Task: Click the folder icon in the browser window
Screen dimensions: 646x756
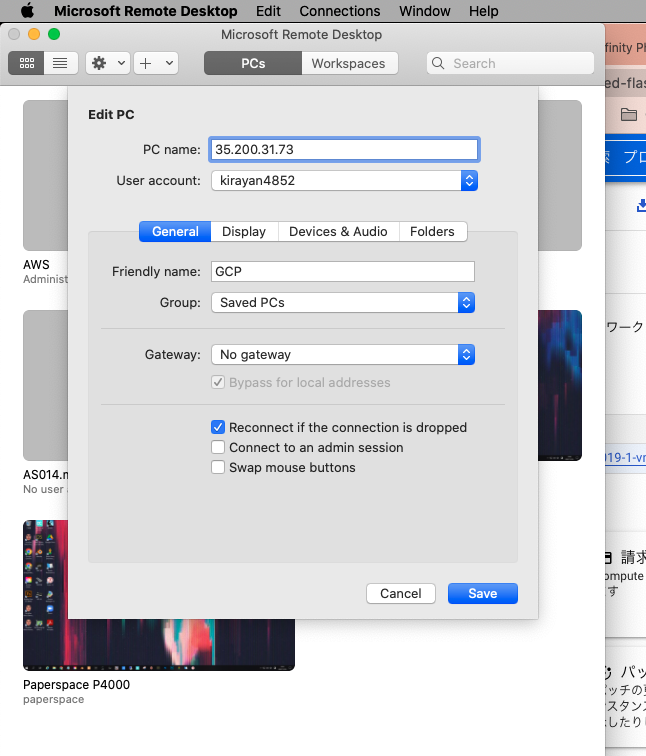Action: [629, 115]
